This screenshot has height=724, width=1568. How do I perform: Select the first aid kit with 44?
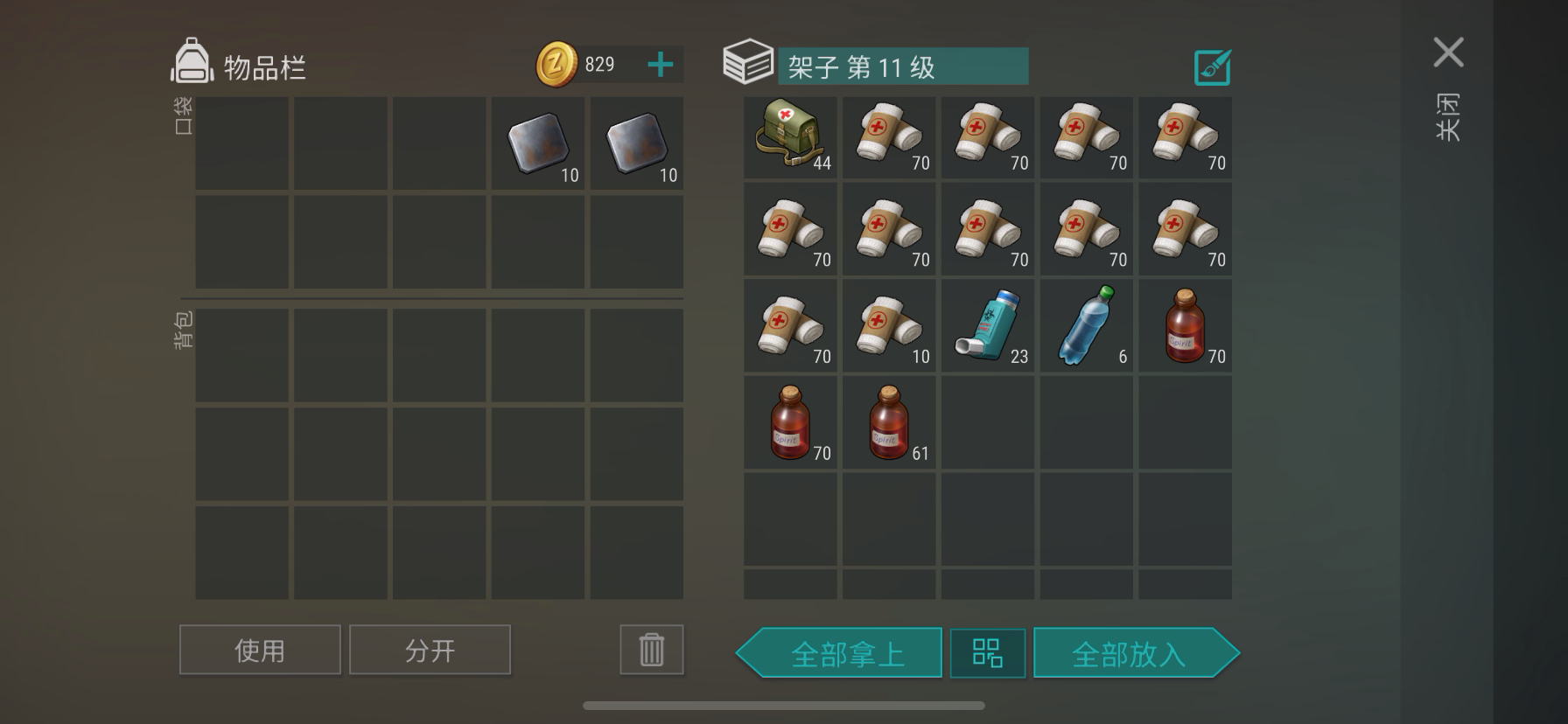click(790, 137)
